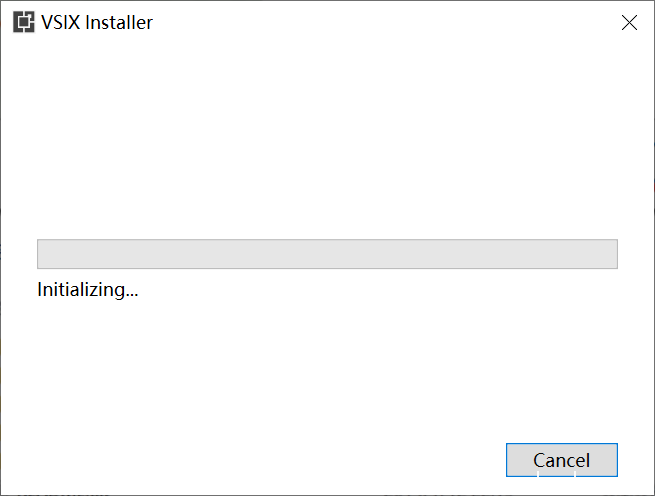Click the blank area above progress bar
The height and width of the screenshot is (496, 655).
[x=327, y=140]
